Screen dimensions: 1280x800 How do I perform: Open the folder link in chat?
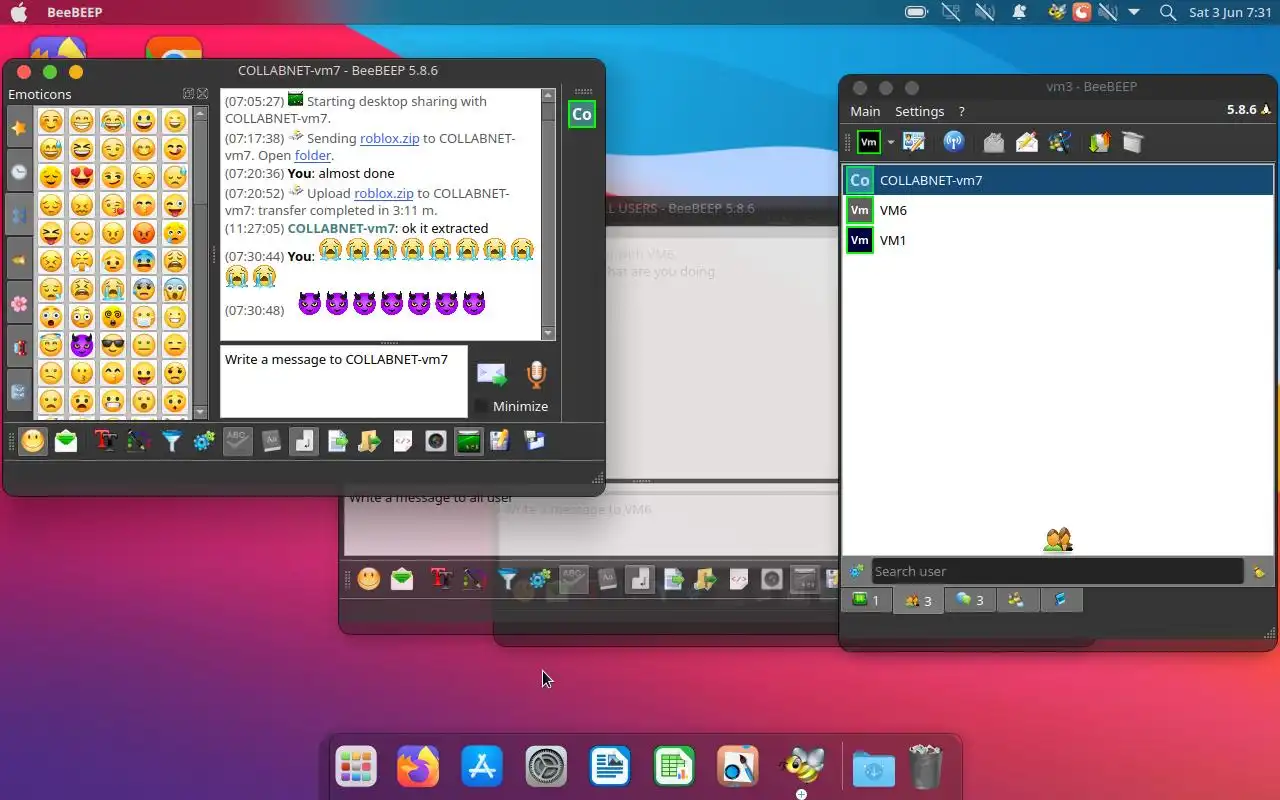[x=313, y=156]
